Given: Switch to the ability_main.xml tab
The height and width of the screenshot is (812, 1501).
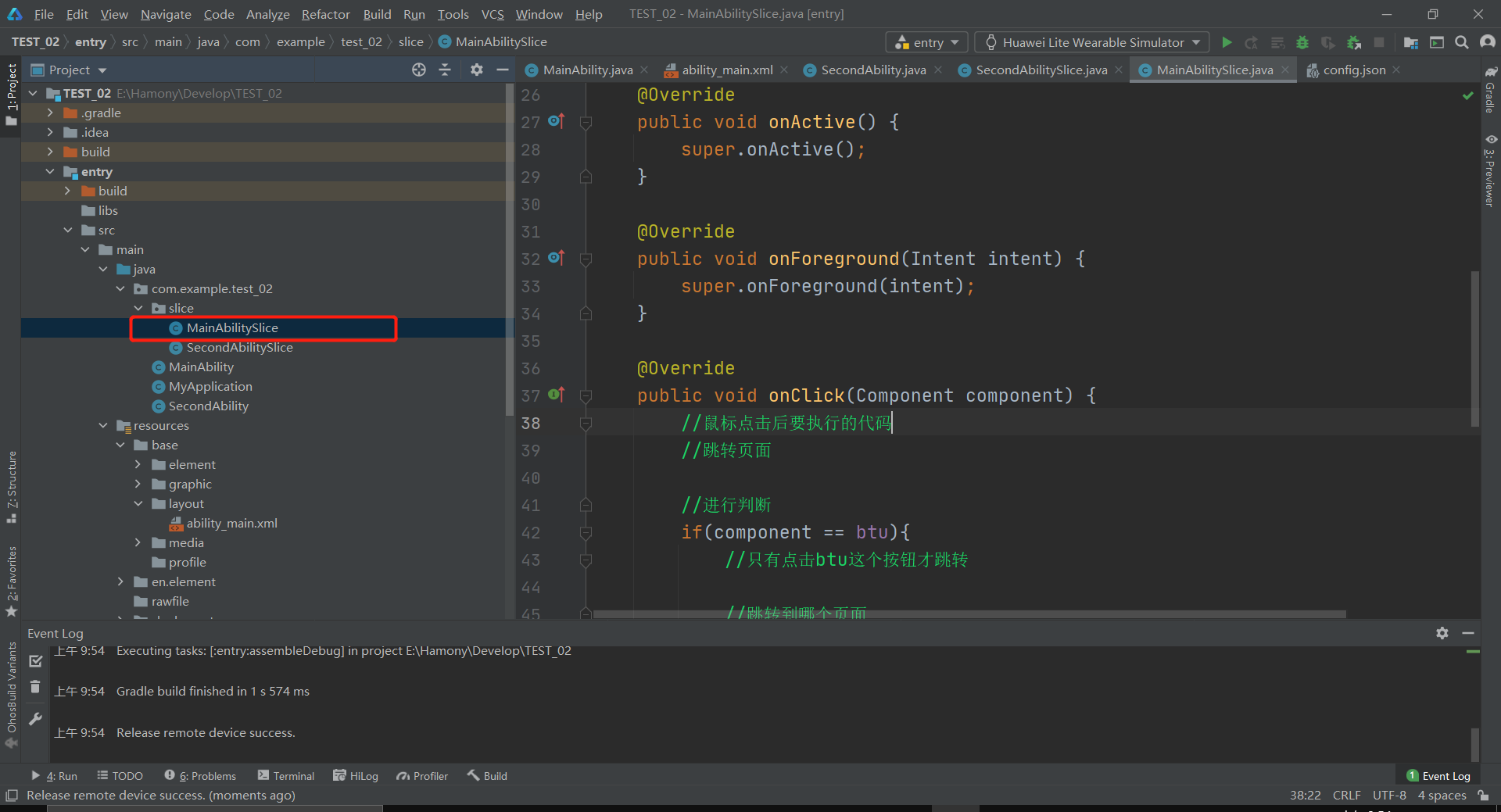Looking at the screenshot, I should (x=727, y=70).
